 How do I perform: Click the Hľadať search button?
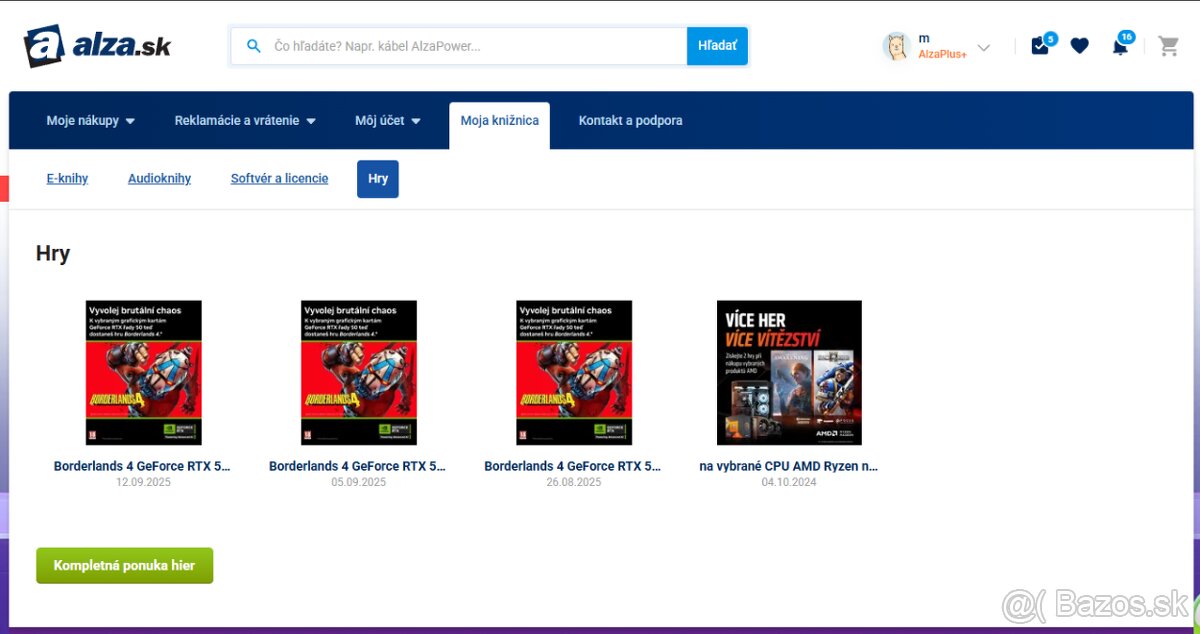point(717,46)
